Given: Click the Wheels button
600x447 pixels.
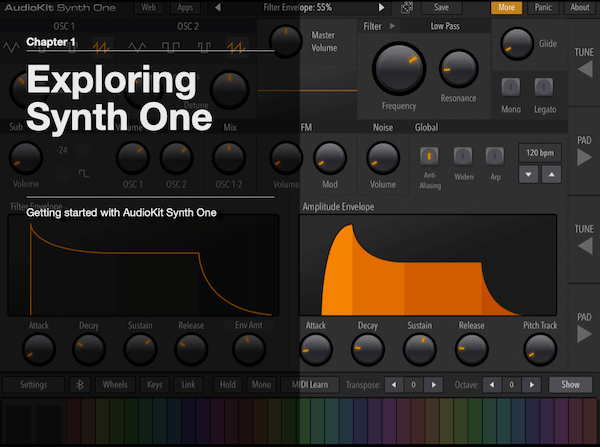Looking at the screenshot, I should tap(115, 385).
